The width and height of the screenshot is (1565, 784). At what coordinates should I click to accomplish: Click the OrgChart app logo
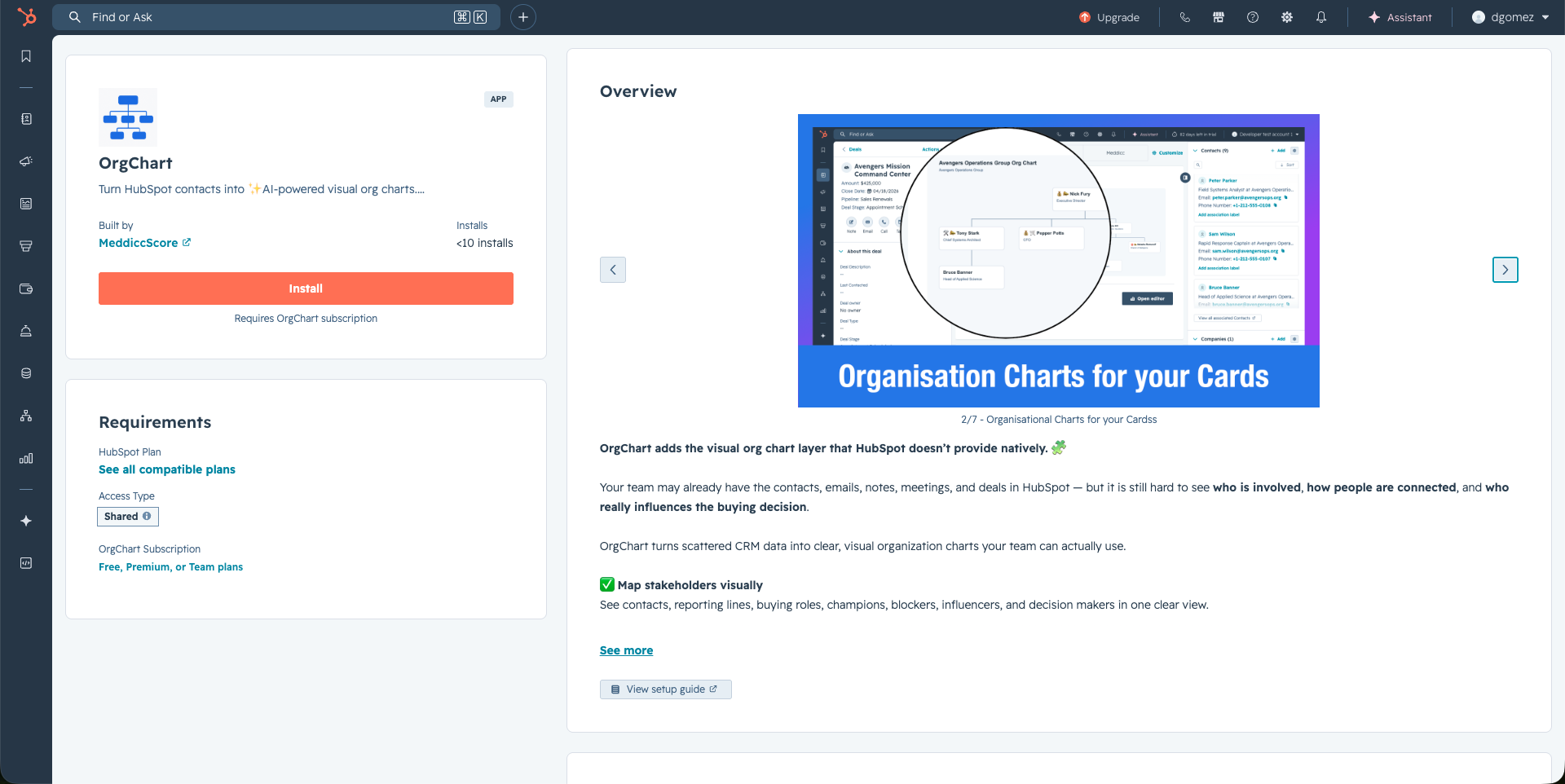click(x=128, y=117)
